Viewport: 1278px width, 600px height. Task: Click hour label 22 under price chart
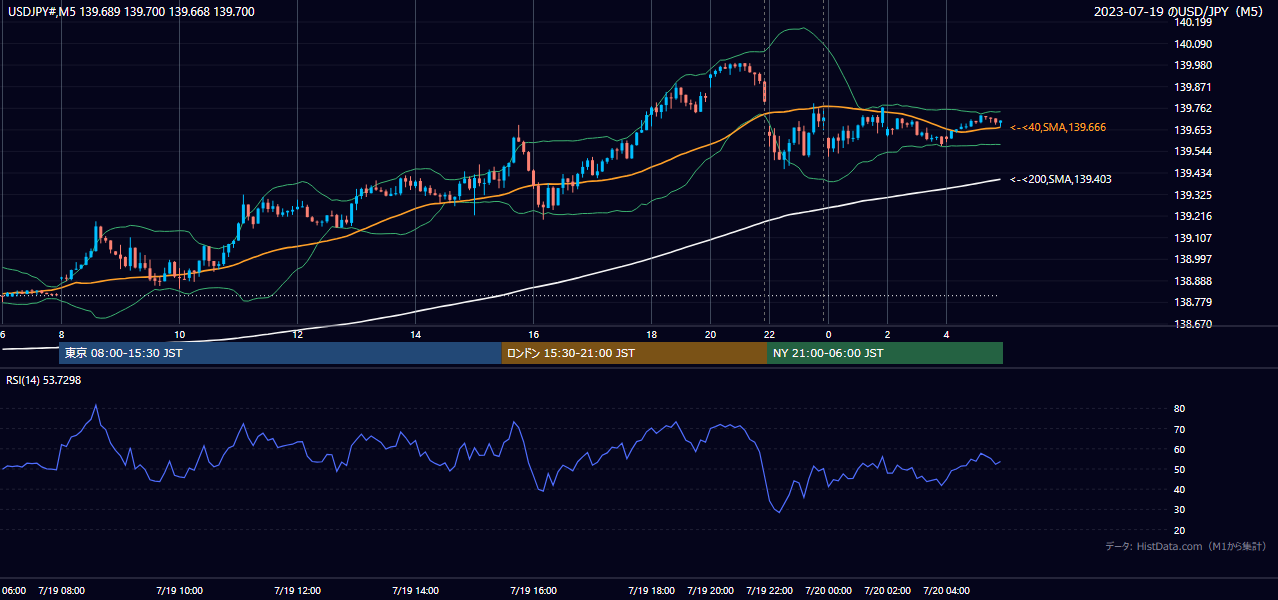click(768, 334)
